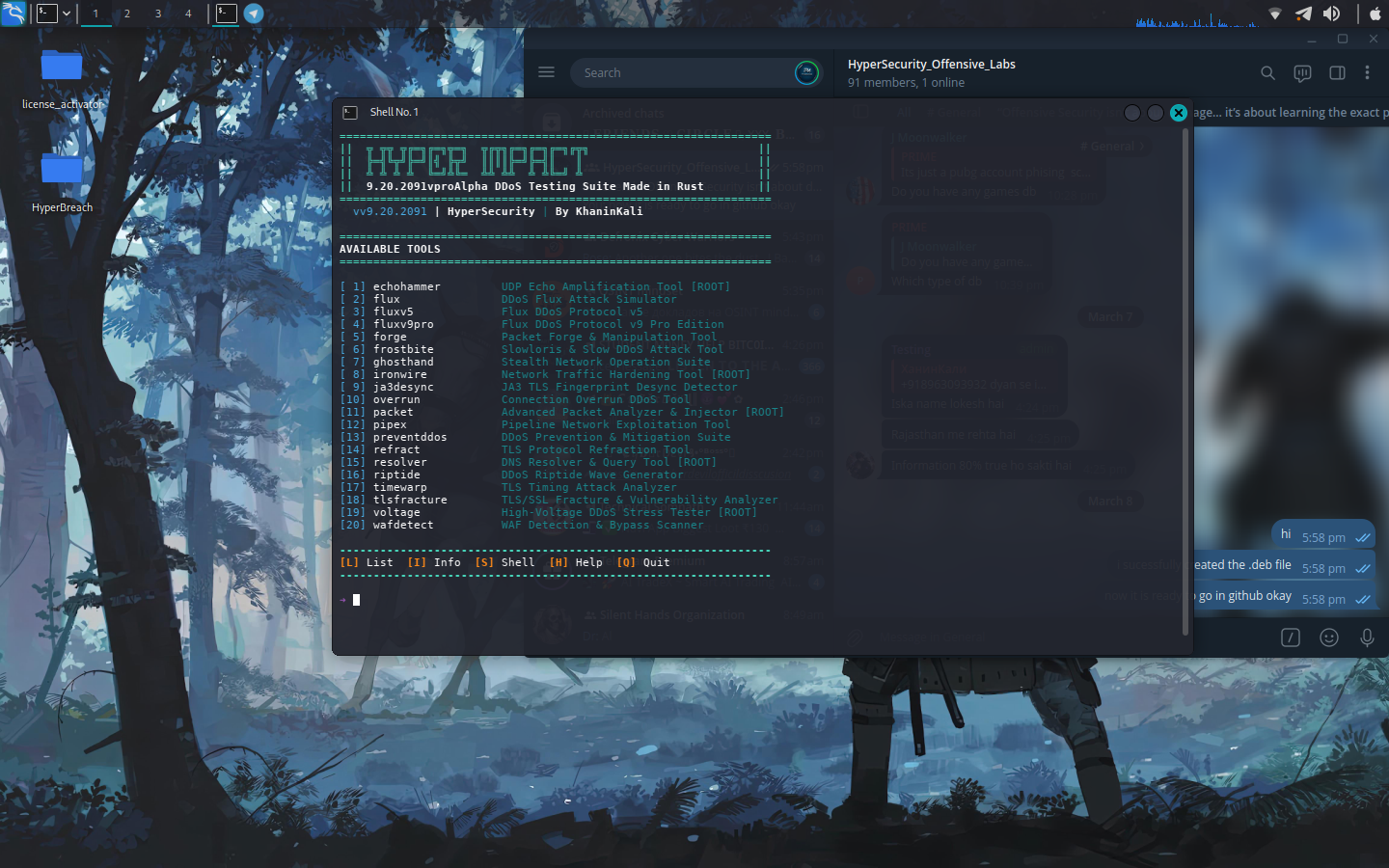Click the 'wafdetect' tool entry

point(403,526)
